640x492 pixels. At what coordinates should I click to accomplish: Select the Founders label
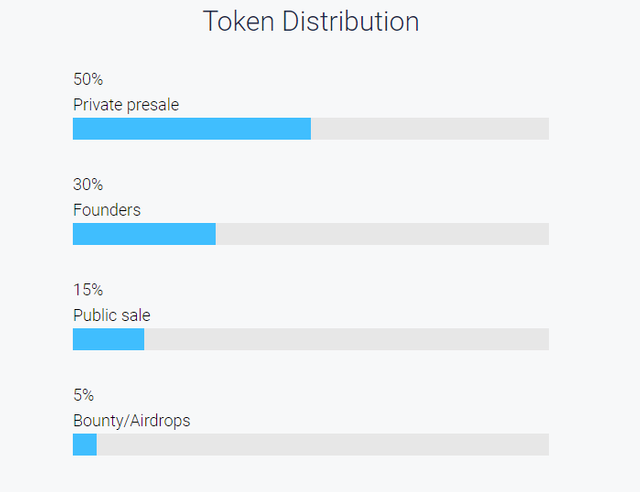[x=107, y=210]
